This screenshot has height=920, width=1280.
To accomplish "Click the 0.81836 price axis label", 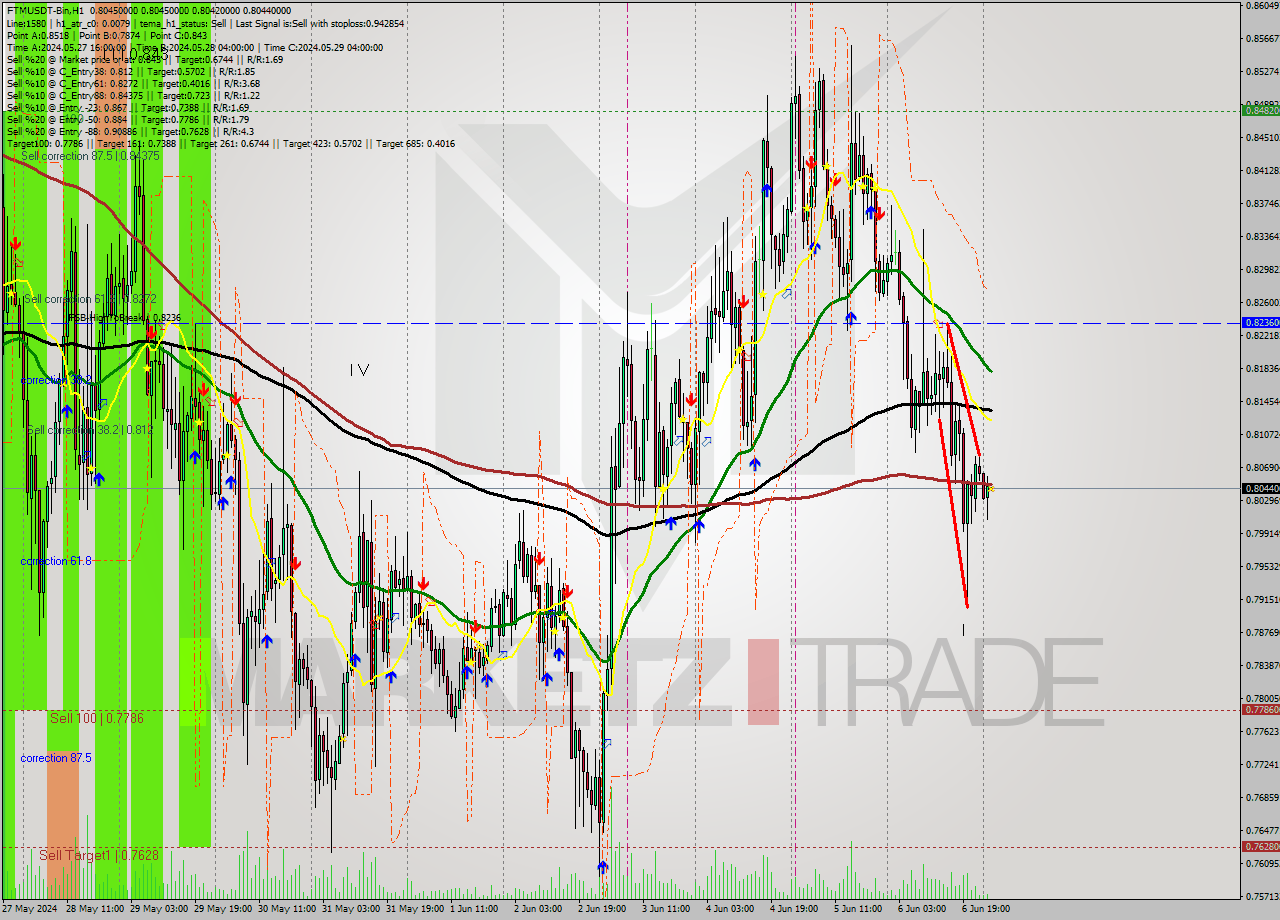I will click(x=1262, y=368).
